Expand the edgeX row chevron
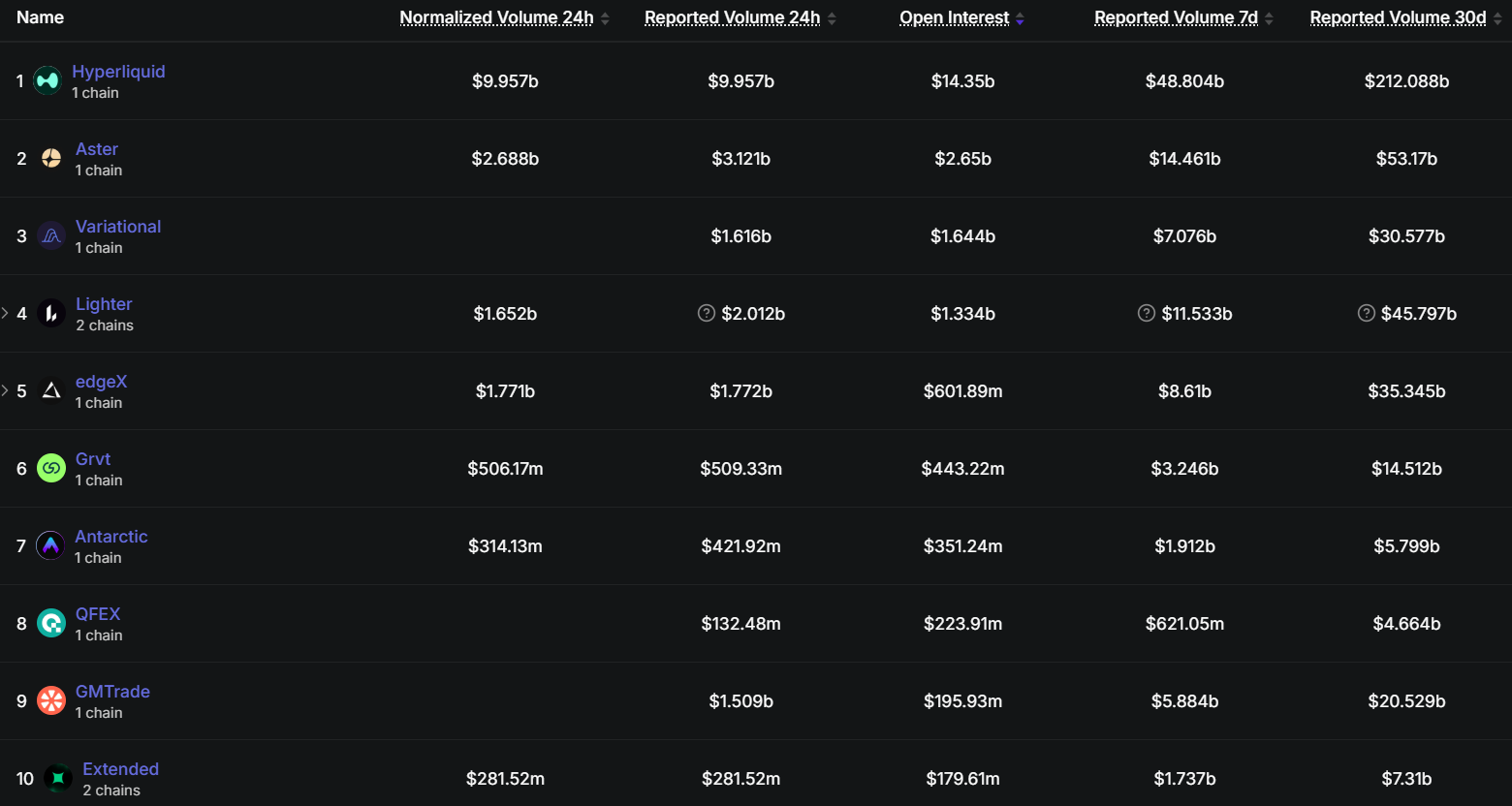This screenshot has height=806, width=1512. tap(5, 390)
